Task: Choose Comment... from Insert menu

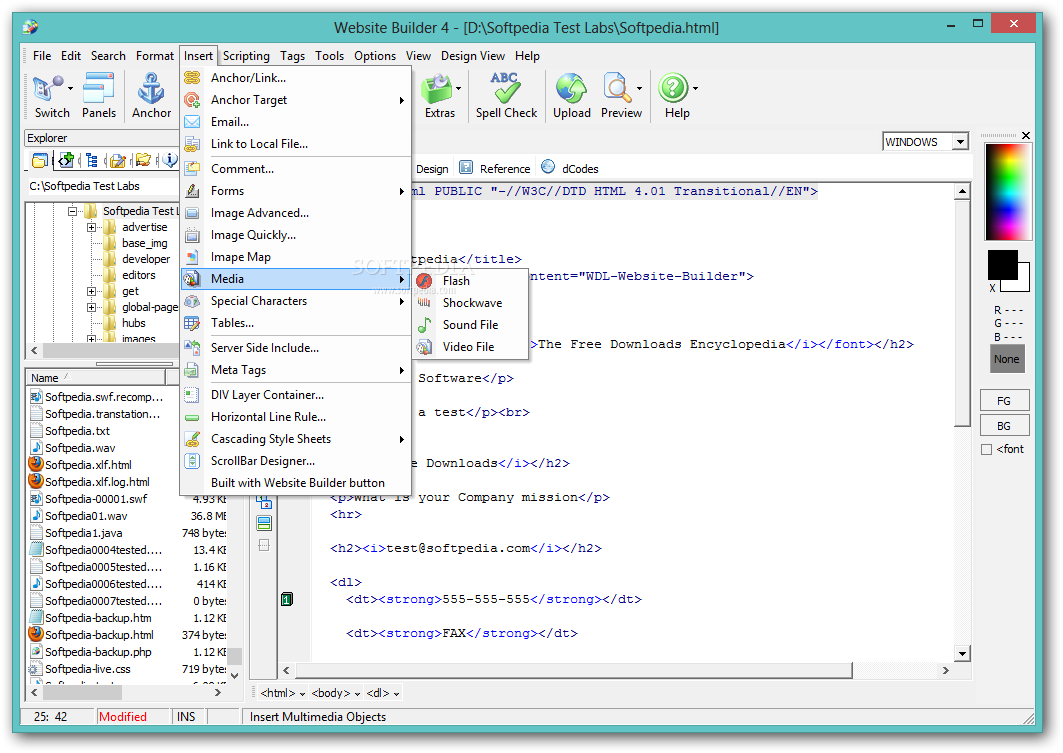Action: click(296, 169)
